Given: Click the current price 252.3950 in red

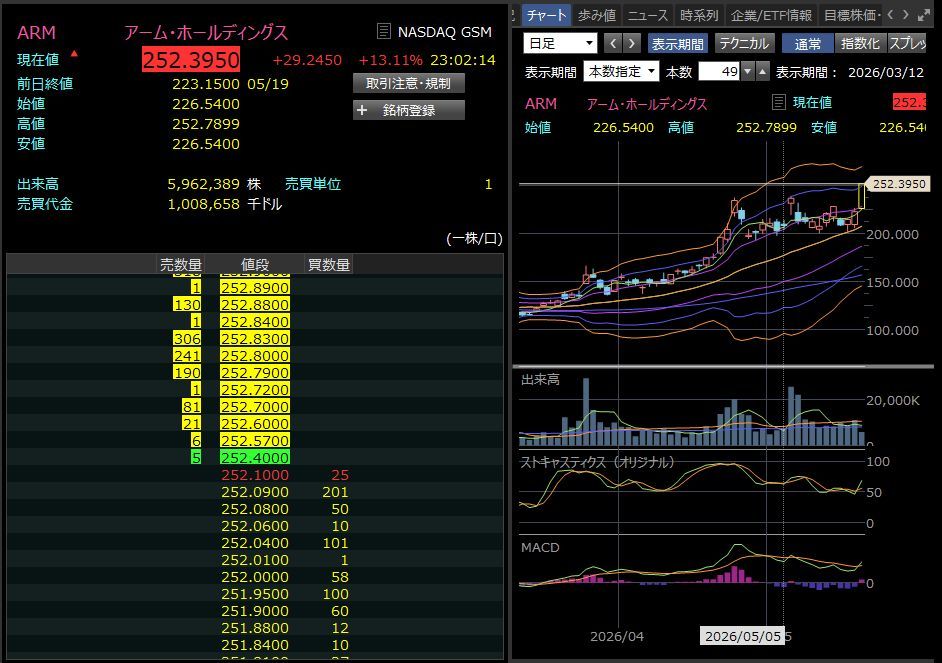Looking at the screenshot, I should tap(191, 59).
